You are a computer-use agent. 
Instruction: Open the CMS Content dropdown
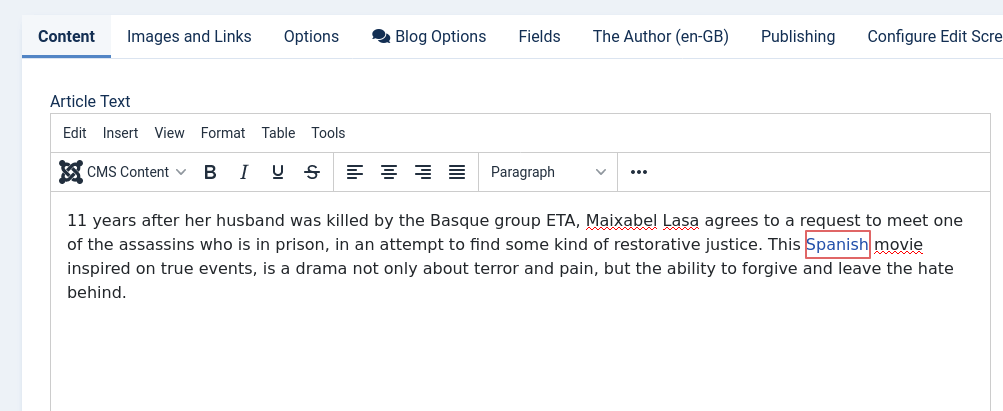tap(123, 172)
